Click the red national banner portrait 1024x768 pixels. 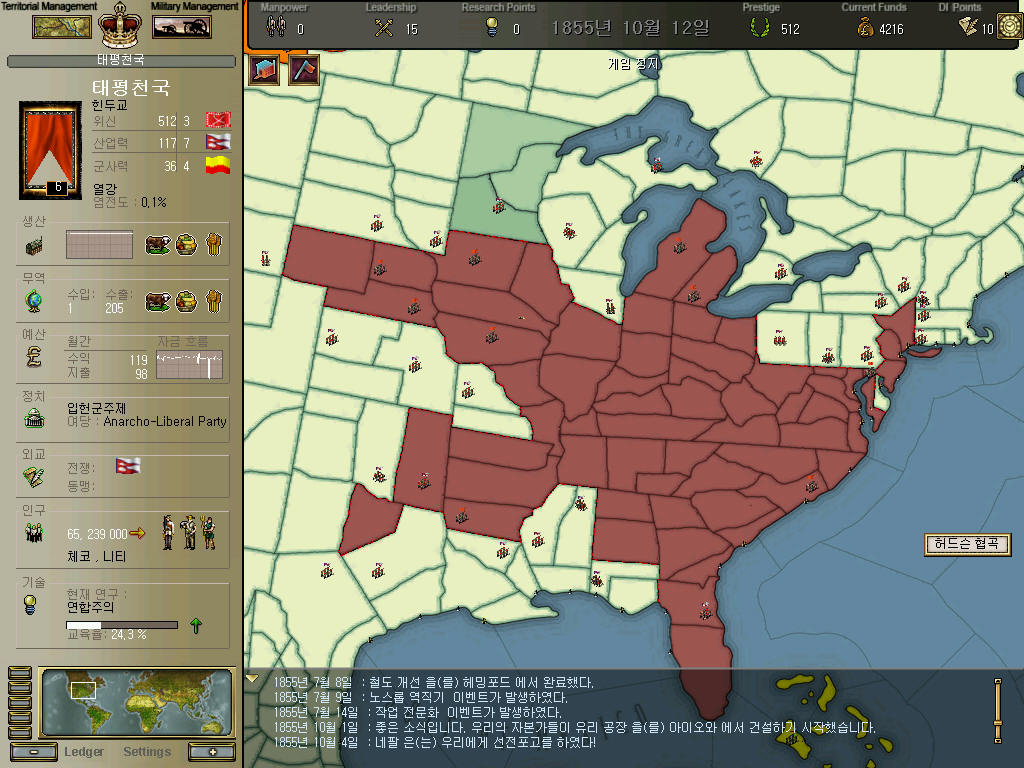(x=50, y=150)
